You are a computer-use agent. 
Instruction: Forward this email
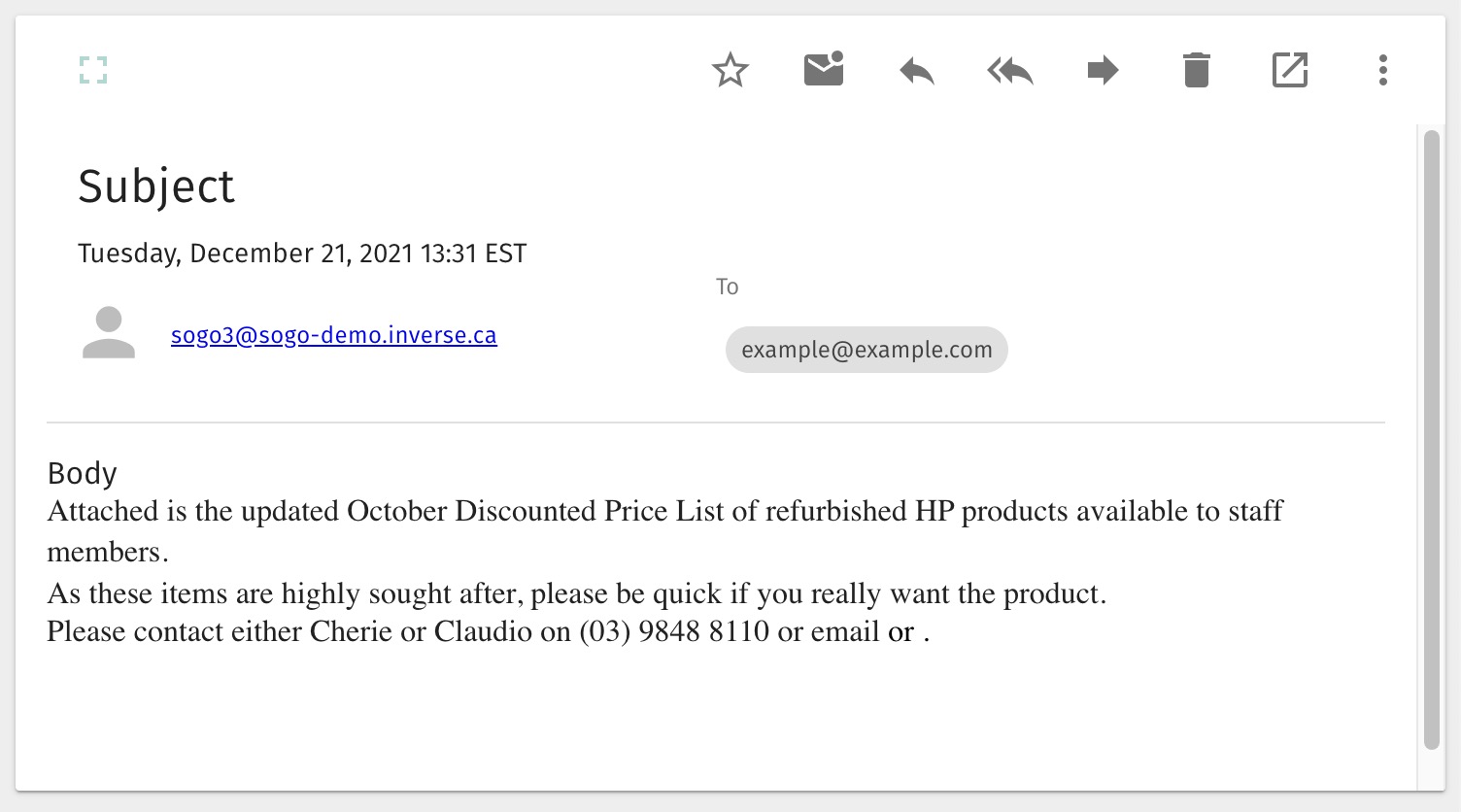click(1103, 70)
